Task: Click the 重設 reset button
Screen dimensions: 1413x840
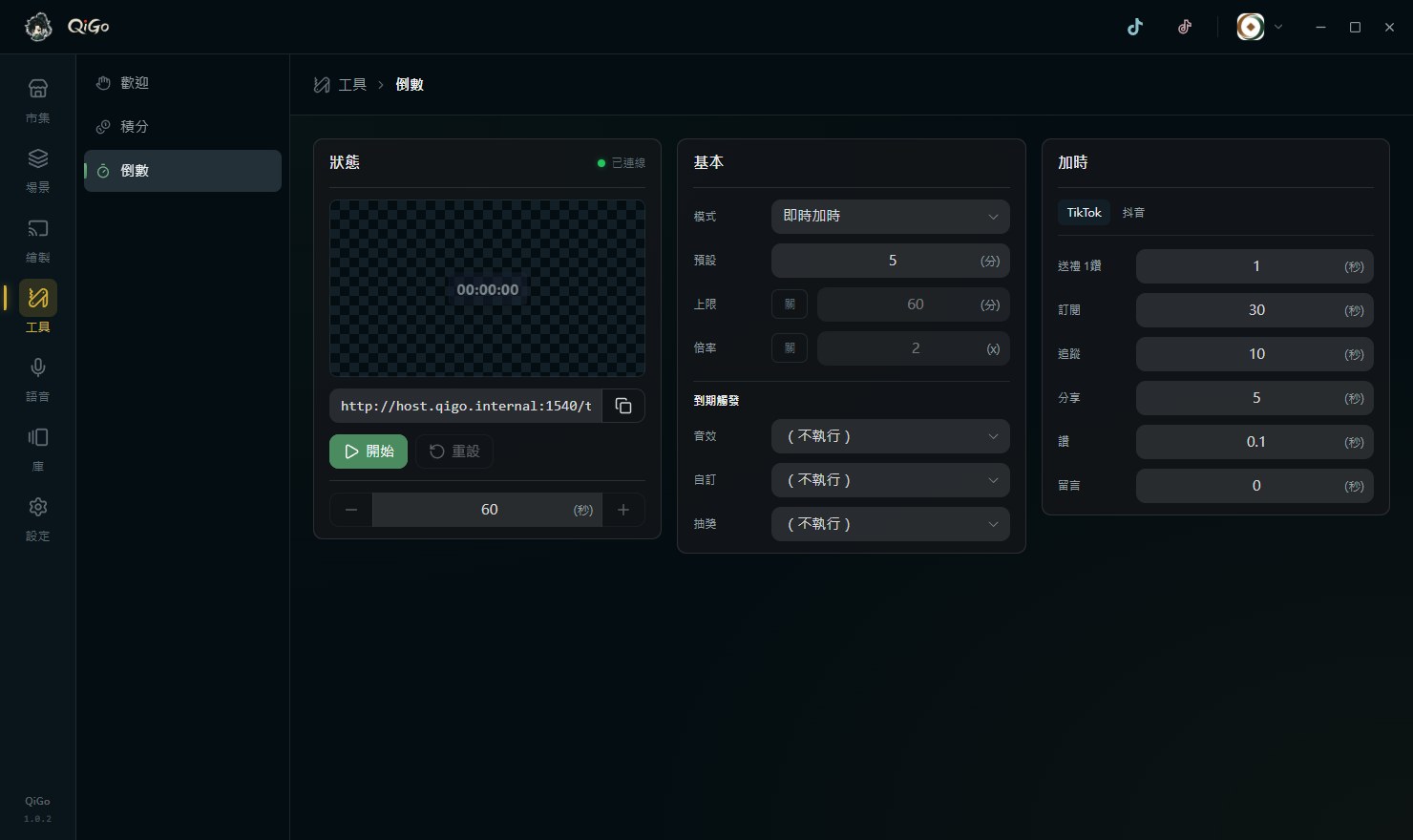Action: [454, 451]
